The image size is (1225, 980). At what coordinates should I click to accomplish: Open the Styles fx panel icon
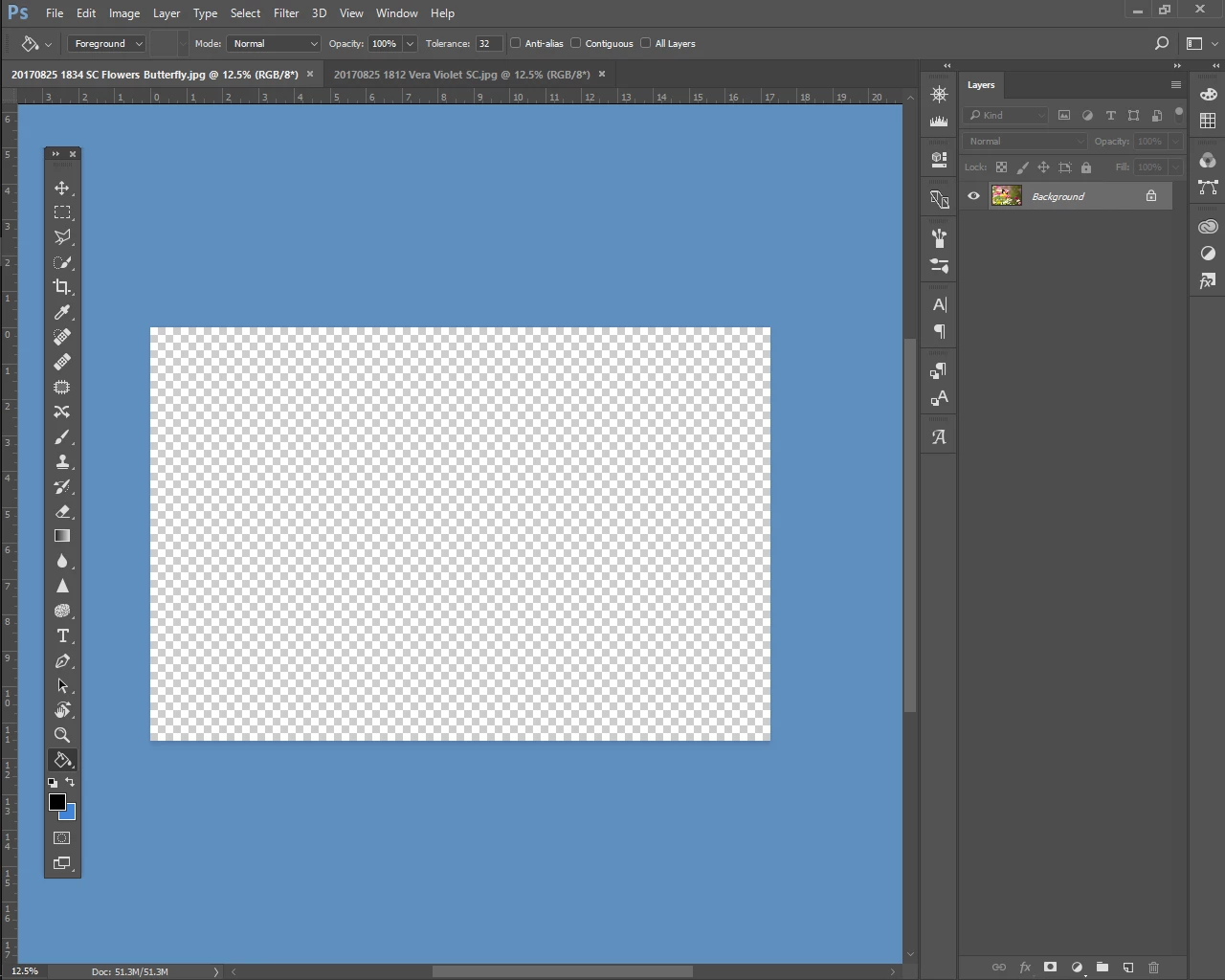[x=1208, y=280]
